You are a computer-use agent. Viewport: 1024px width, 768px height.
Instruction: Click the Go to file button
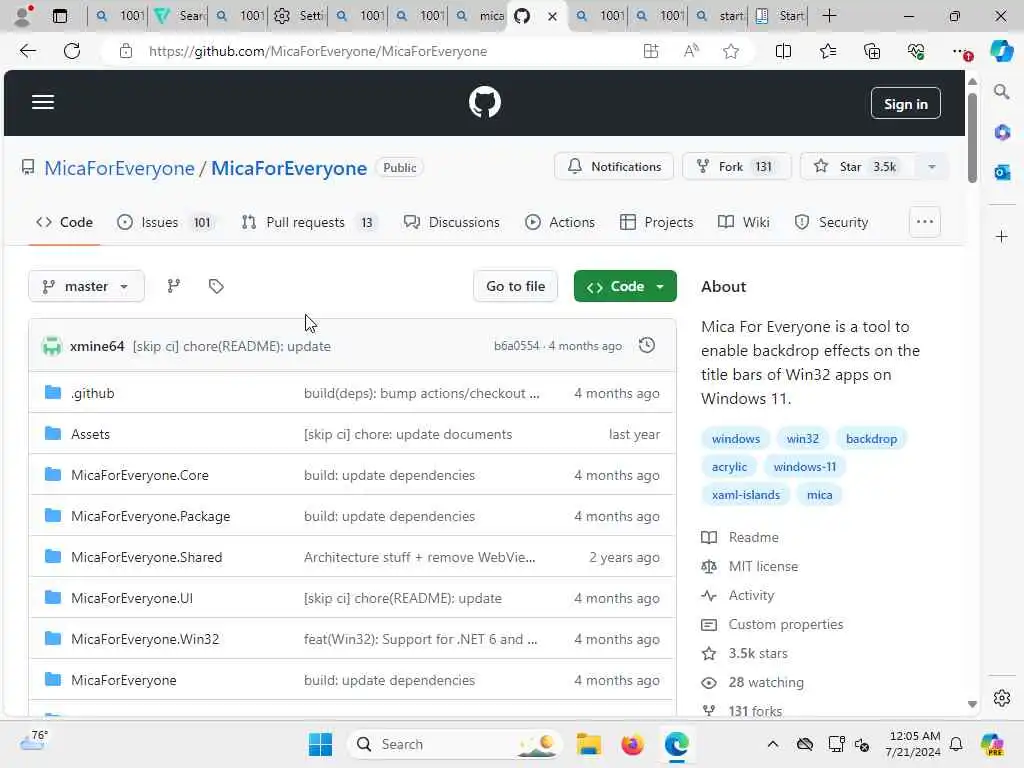515,286
